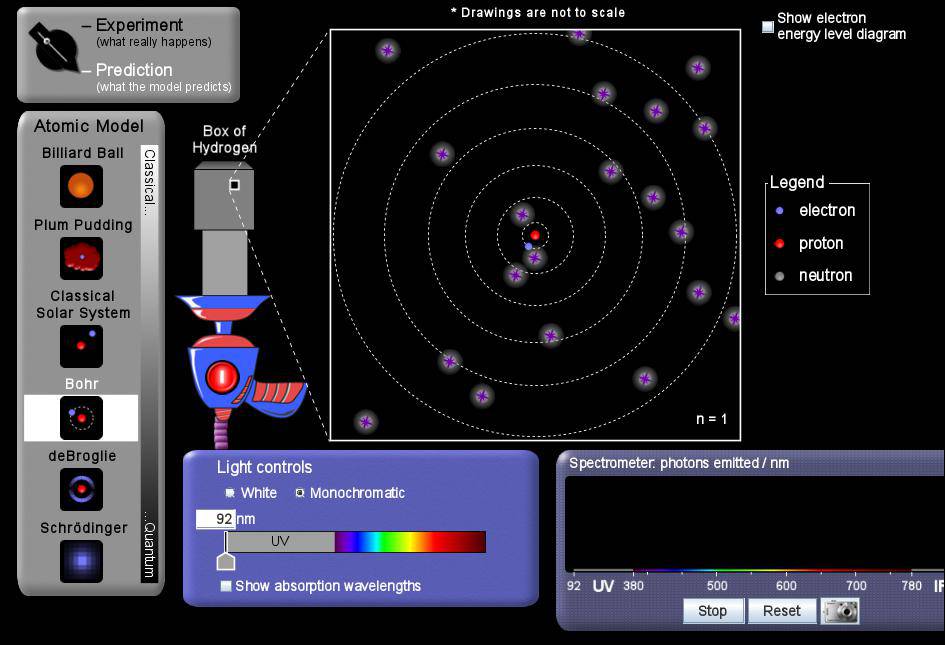Screen dimensions: 945x645
Task: Stop the spectrometer recording
Action: pos(713,610)
